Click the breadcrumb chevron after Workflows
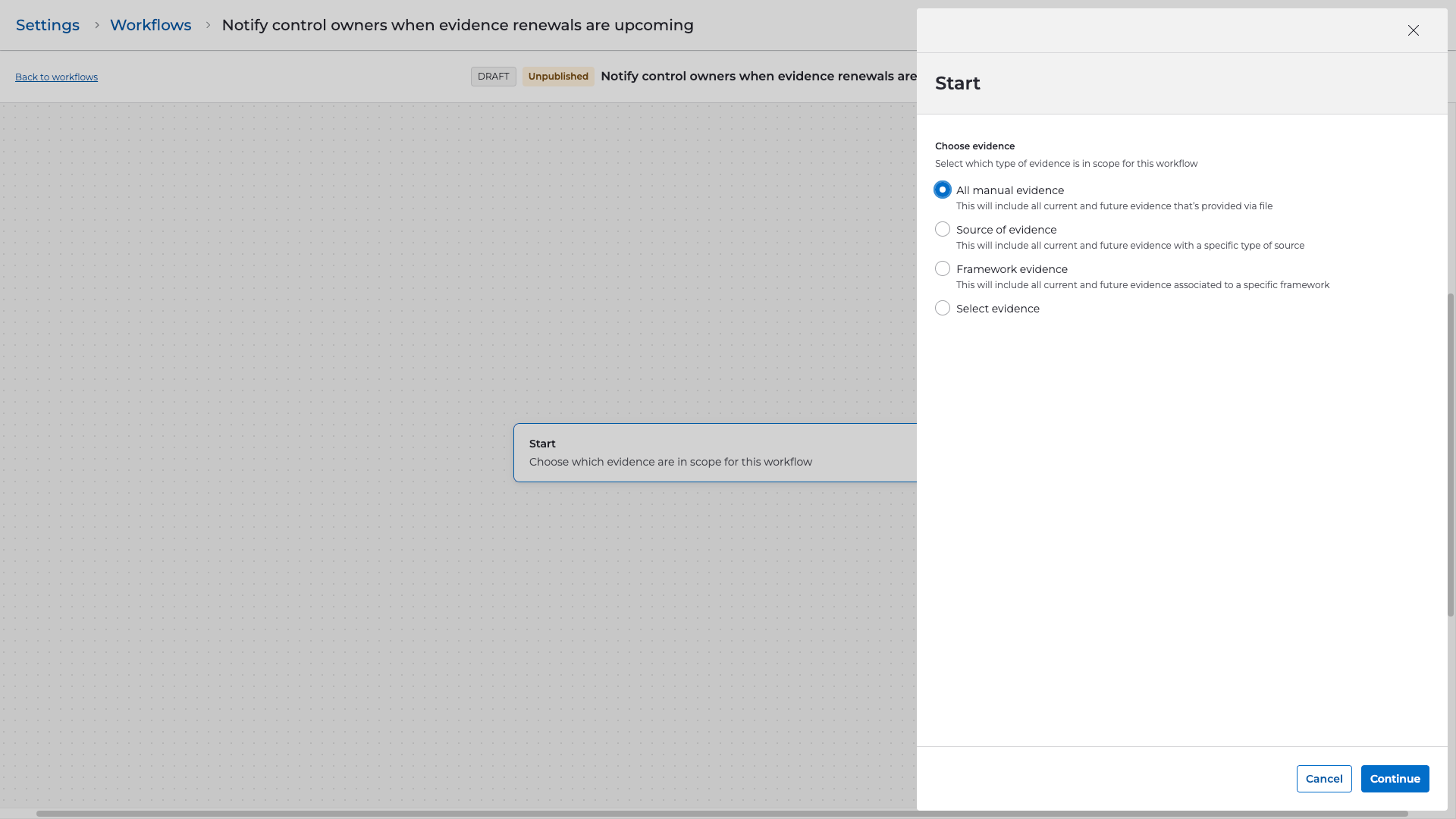The image size is (1456, 819). click(x=208, y=25)
